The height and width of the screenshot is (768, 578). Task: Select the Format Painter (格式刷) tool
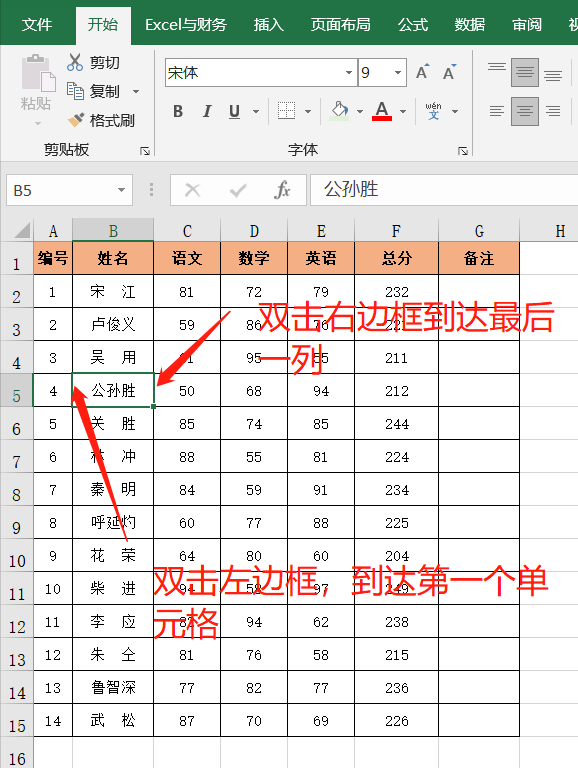[x=100, y=120]
